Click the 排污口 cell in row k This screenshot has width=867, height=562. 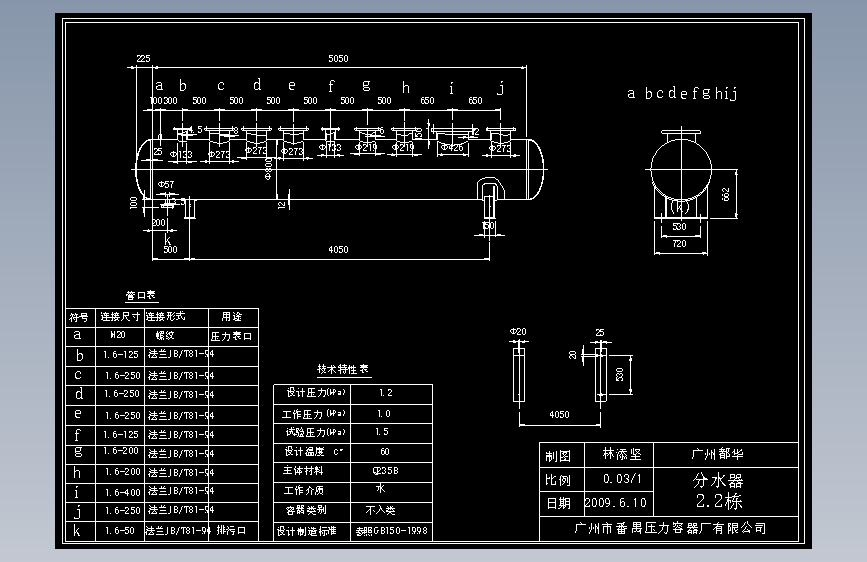[x=231, y=530]
